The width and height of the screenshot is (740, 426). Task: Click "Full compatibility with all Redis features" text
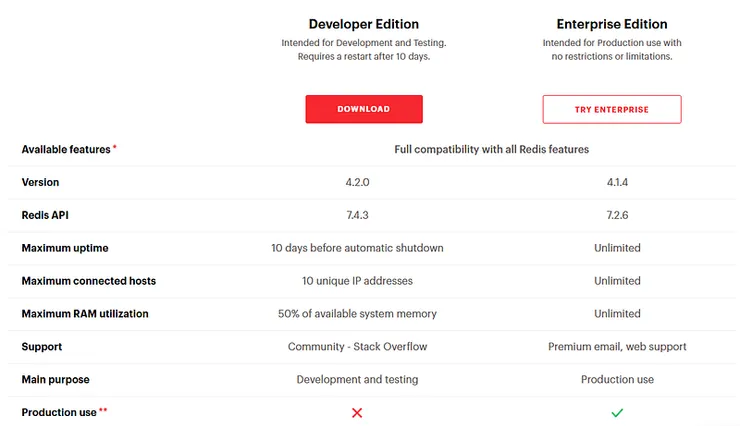pos(491,149)
